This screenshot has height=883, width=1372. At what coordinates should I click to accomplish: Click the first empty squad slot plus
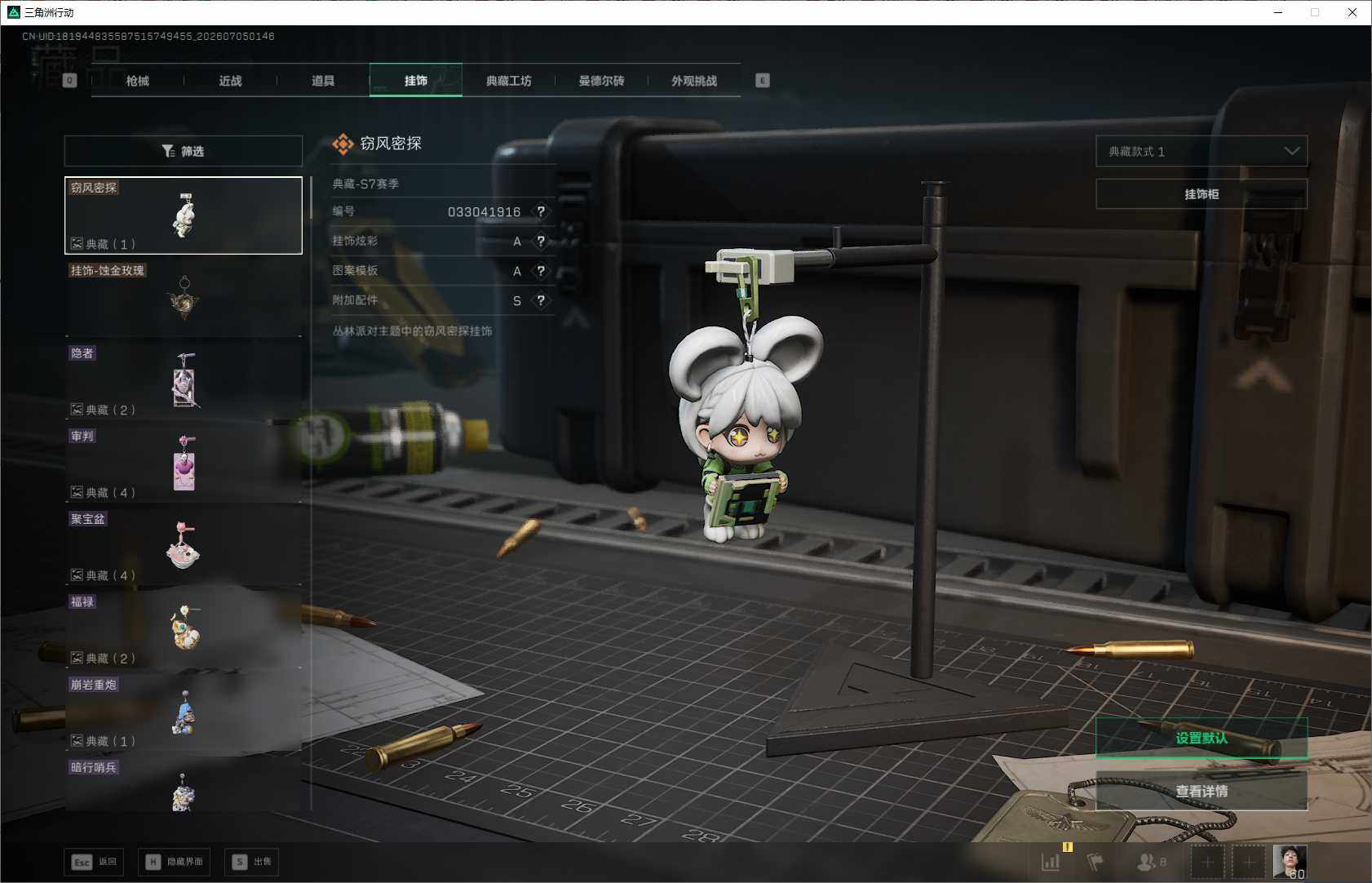[1208, 862]
